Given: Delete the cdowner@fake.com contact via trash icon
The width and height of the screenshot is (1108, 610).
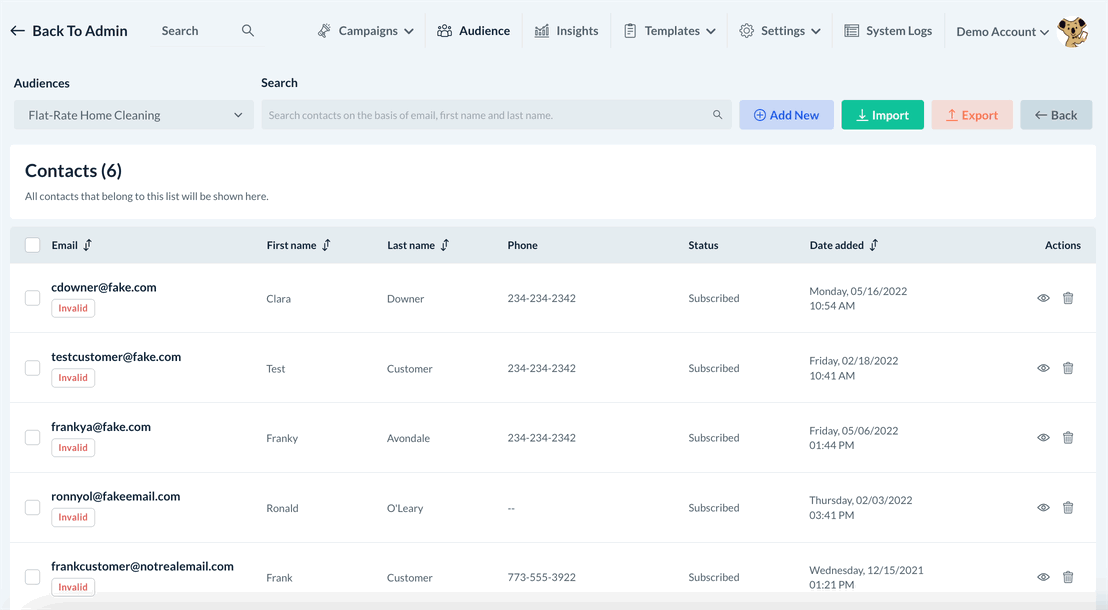Looking at the screenshot, I should click(x=1068, y=298).
